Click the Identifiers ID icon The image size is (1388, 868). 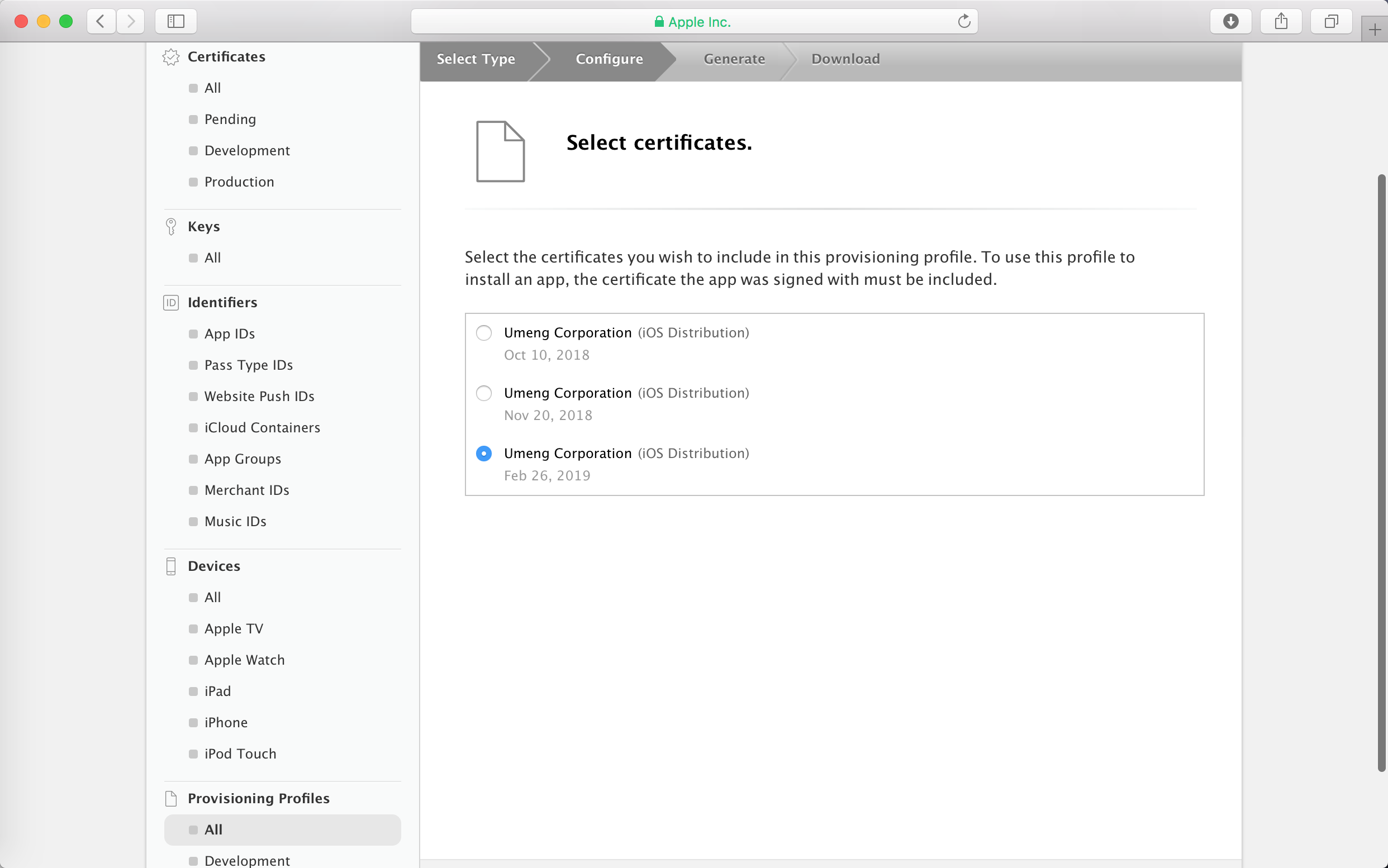click(x=170, y=303)
